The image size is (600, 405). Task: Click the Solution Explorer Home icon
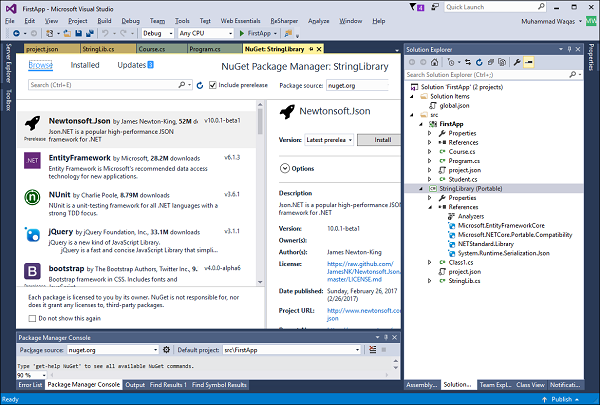click(434, 62)
